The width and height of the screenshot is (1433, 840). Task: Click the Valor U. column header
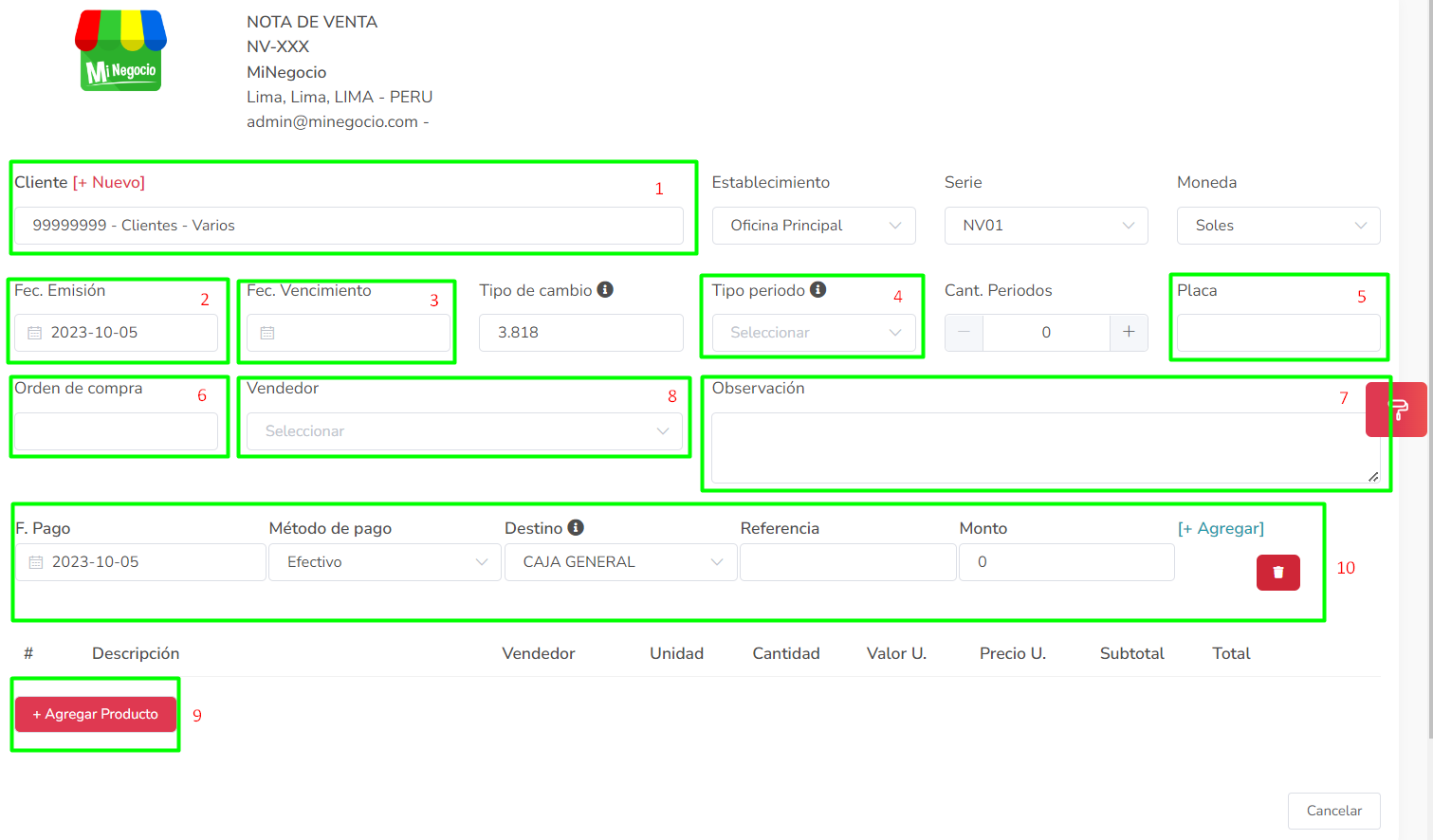pyautogui.click(x=896, y=653)
